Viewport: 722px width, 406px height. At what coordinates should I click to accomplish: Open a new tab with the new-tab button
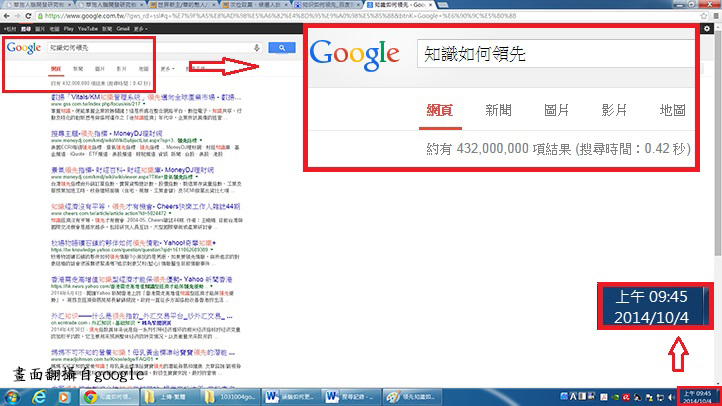point(443,5)
